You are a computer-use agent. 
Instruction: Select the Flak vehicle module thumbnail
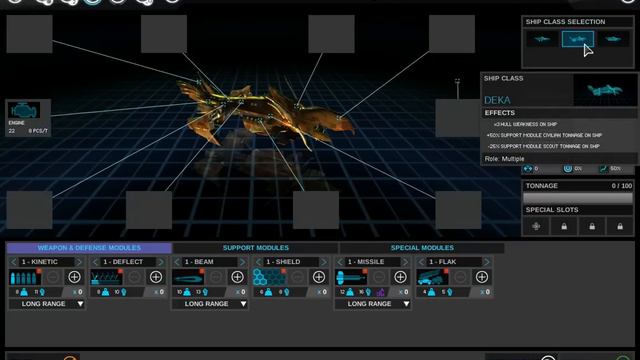point(433,277)
